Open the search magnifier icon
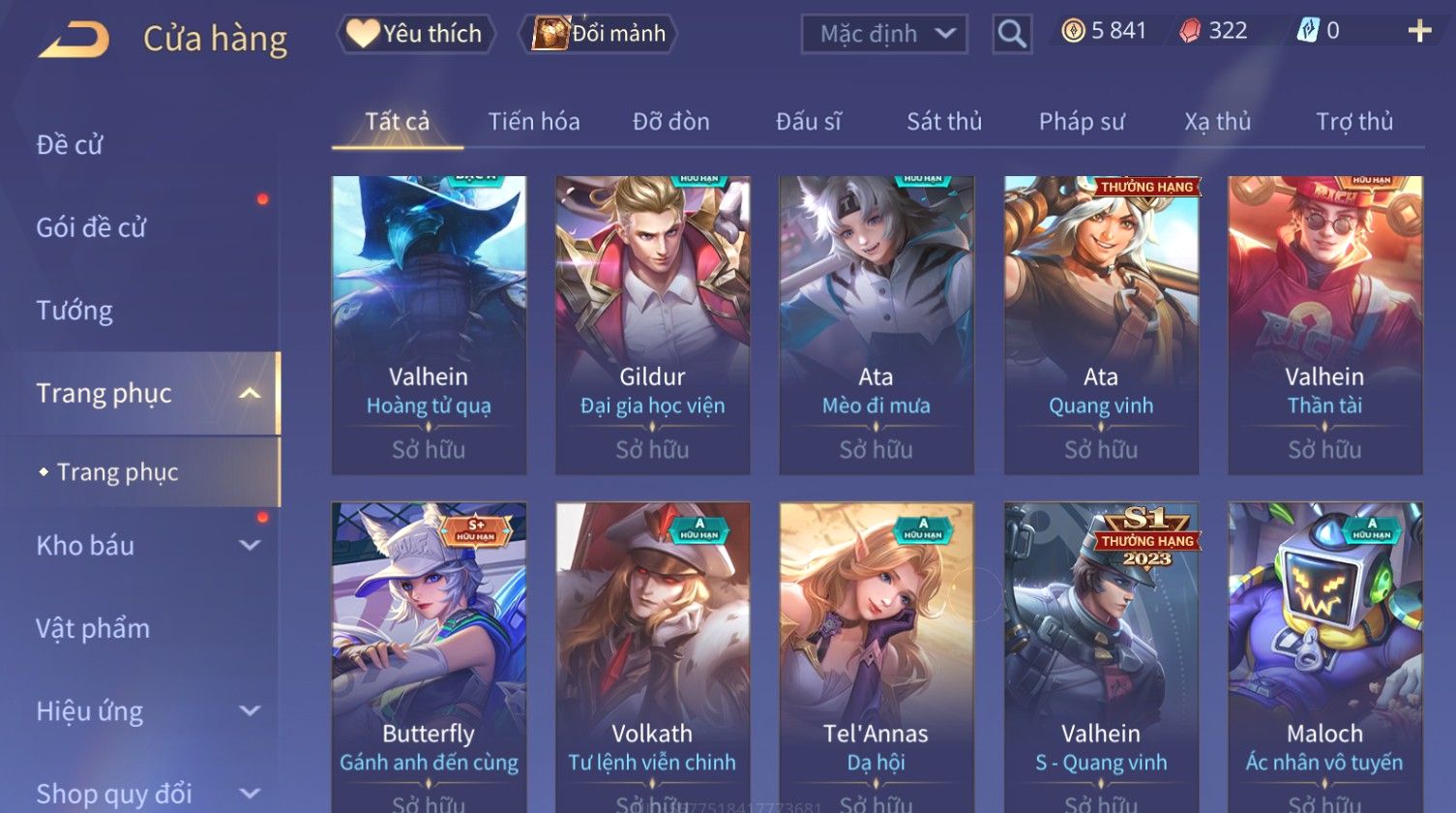The width and height of the screenshot is (1456, 813). click(x=1012, y=34)
